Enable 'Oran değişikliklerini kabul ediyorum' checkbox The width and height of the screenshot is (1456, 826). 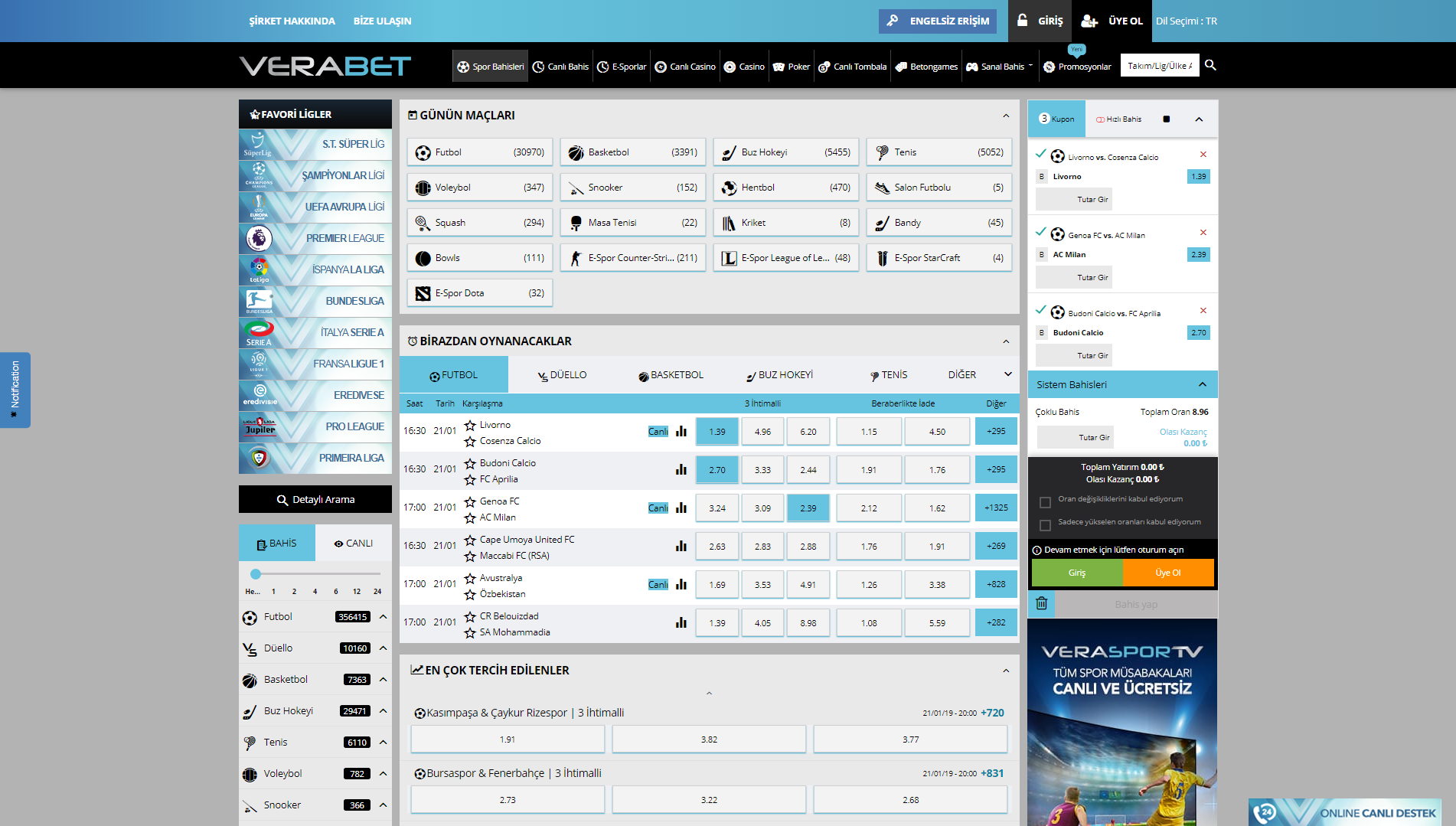click(x=1045, y=502)
